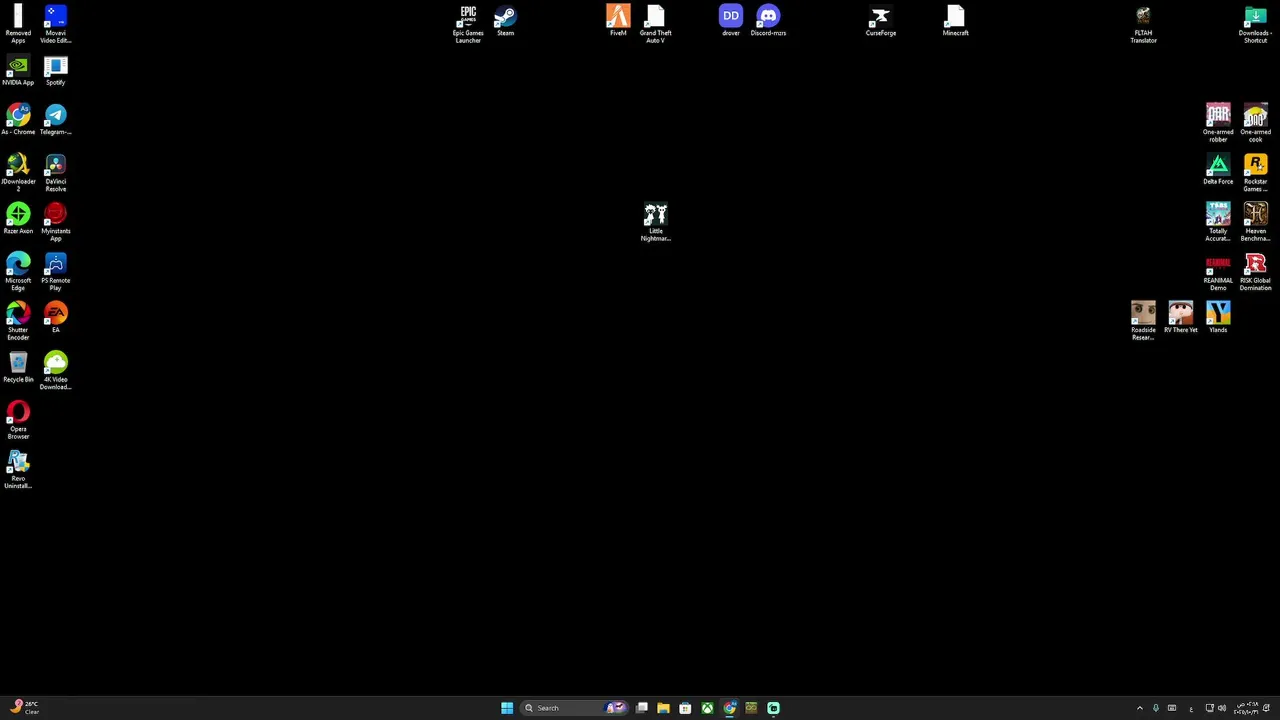Select the Epic Games Launcher desktop icon
Image resolution: width=1280 pixels, height=720 pixels.
click(468, 24)
